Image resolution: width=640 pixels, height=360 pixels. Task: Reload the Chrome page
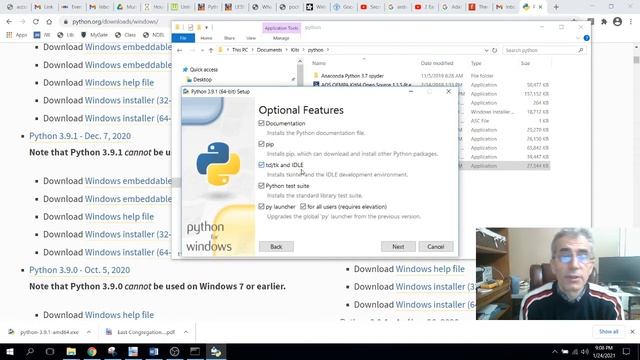(x=36, y=22)
